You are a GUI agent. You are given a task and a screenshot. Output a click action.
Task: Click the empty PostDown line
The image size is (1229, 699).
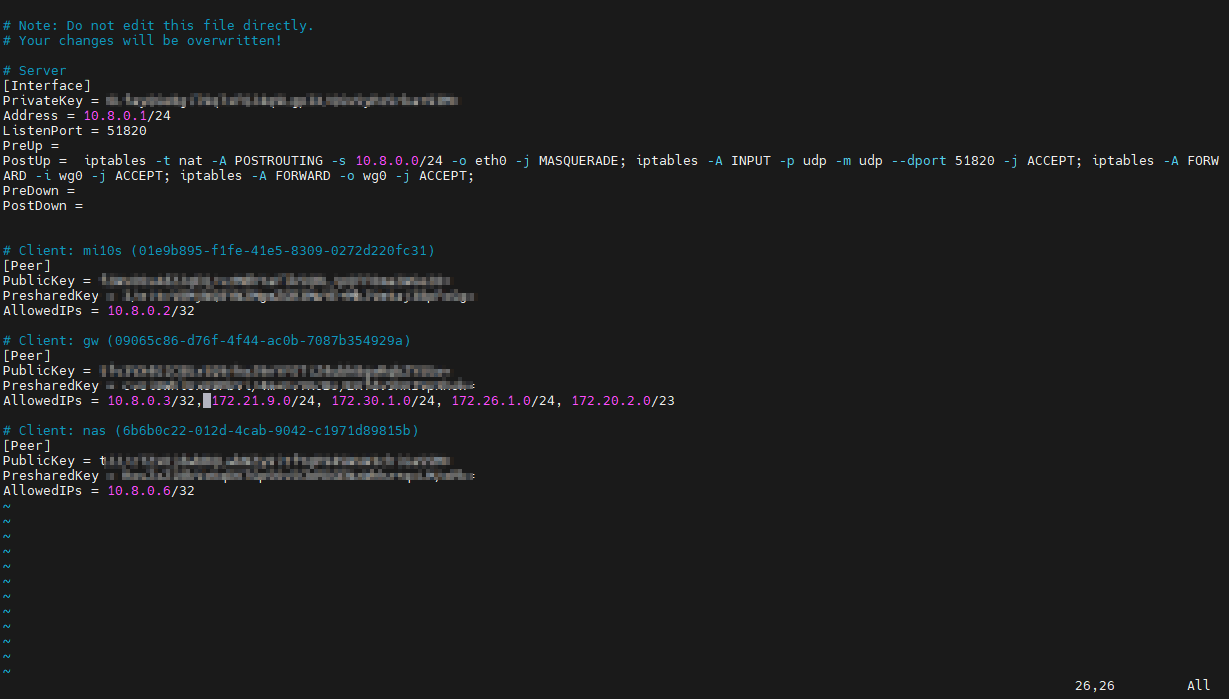pos(42,206)
